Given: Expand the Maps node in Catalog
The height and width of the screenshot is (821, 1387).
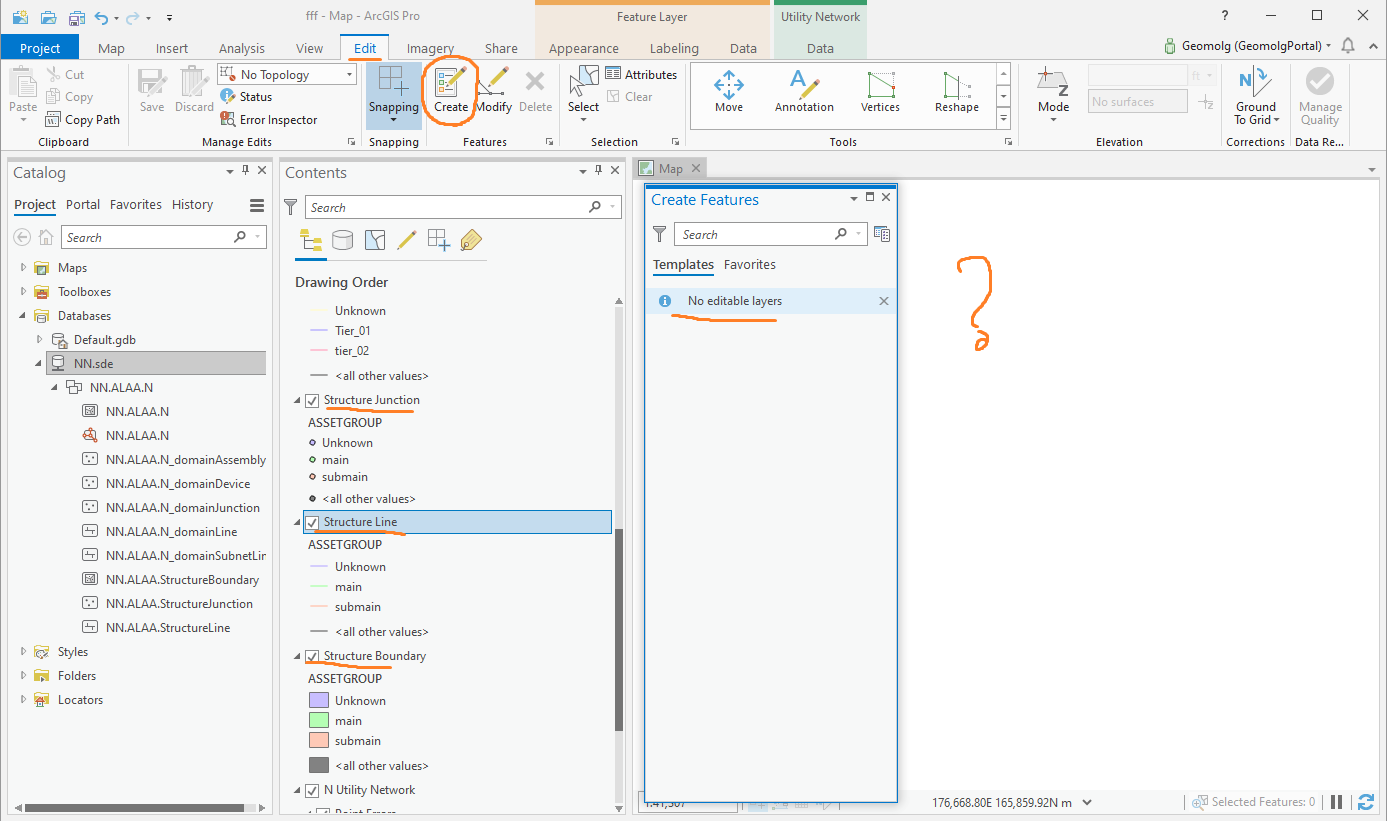Looking at the screenshot, I should click(23, 268).
